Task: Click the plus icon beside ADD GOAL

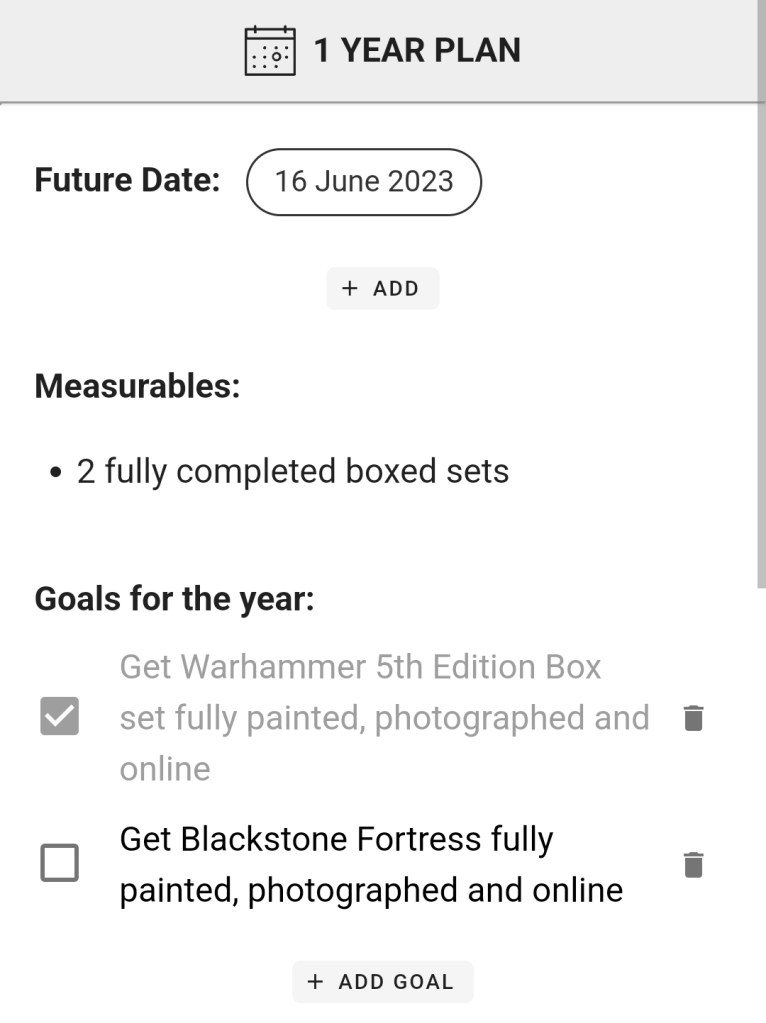Action: (x=315, y=982)
